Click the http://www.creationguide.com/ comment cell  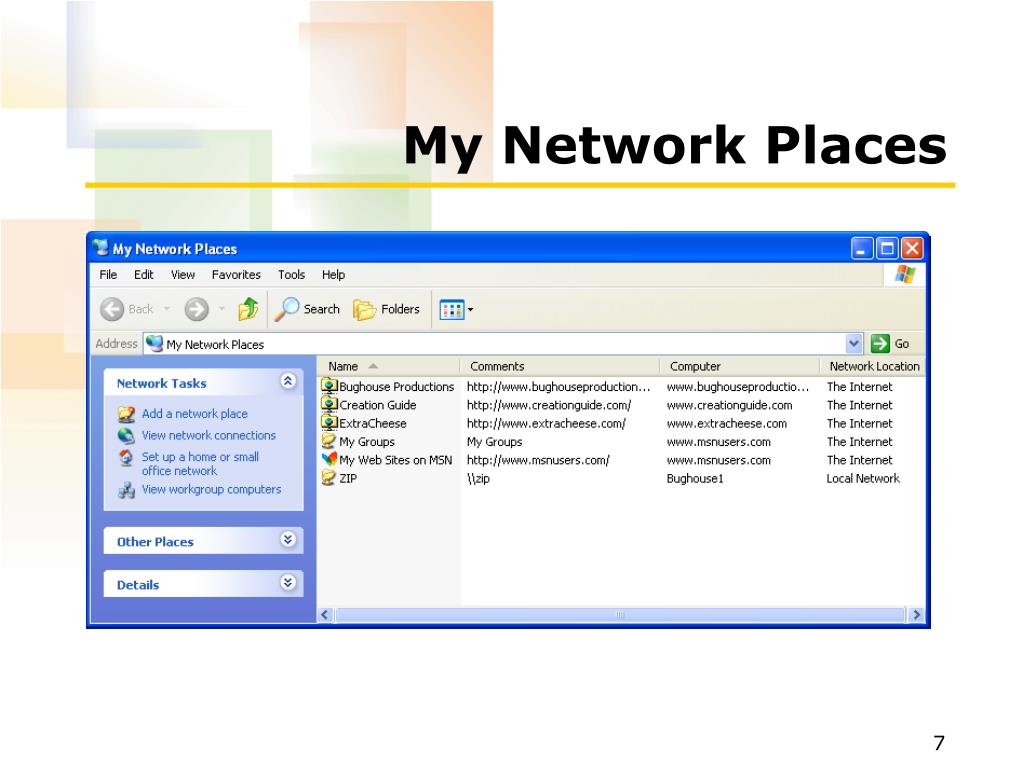(x=549, y=405)
